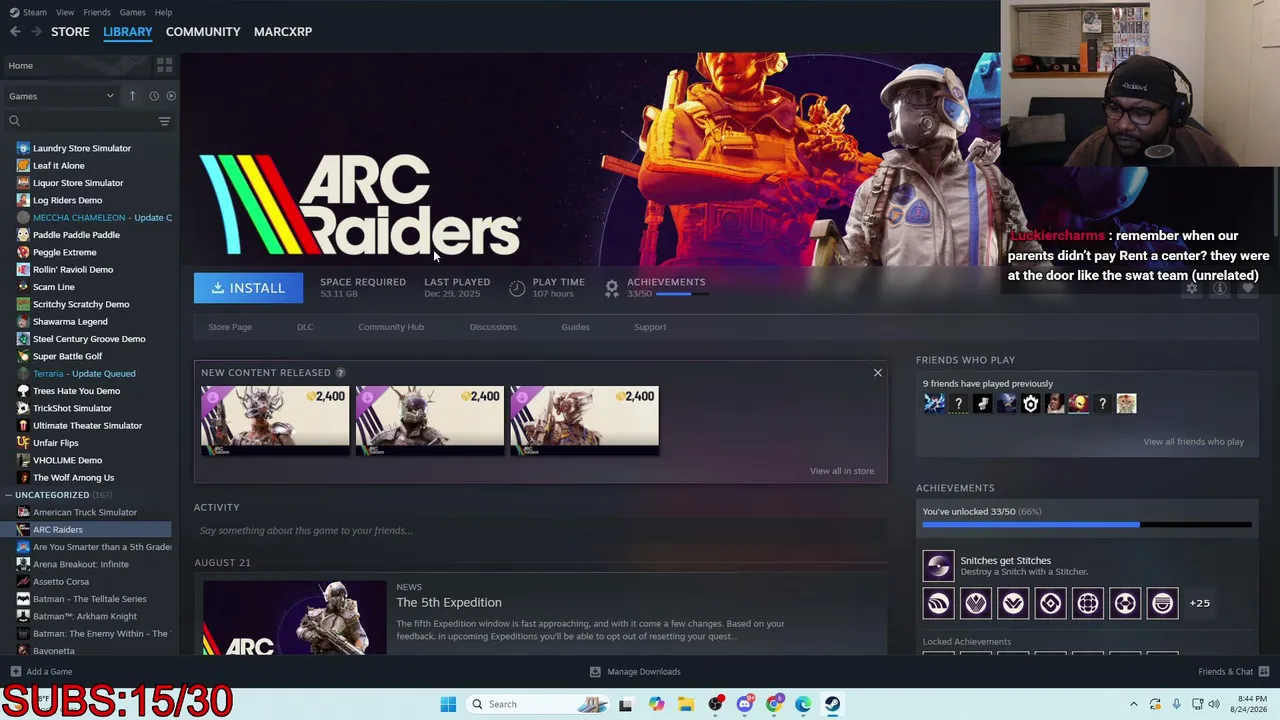Screen dimensions: 1280x720
Task: Select Unfair Flips game icon
Action: pyautogui.click(x=23, y=443)
